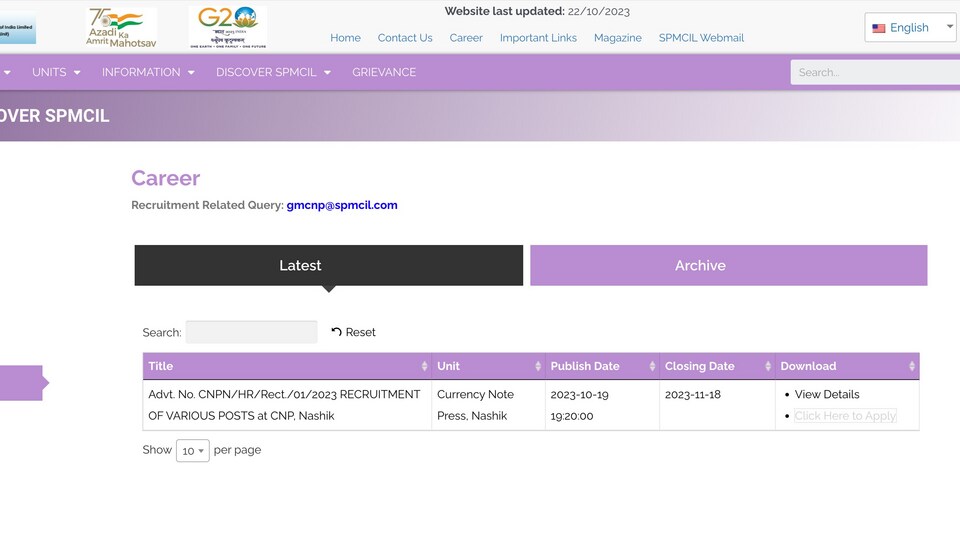Click View Details for CNP Nashik advert
Image resolution: width=960 pixels, height=540 pixels.
point(827,394)
